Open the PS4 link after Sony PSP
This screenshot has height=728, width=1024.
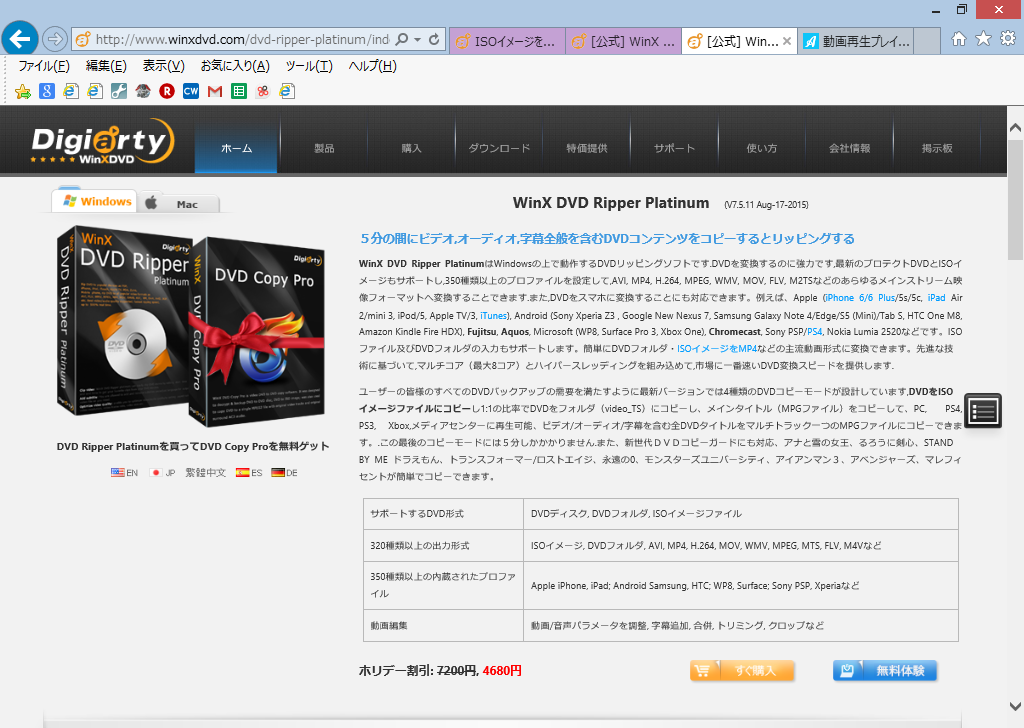tap(814, 332)
